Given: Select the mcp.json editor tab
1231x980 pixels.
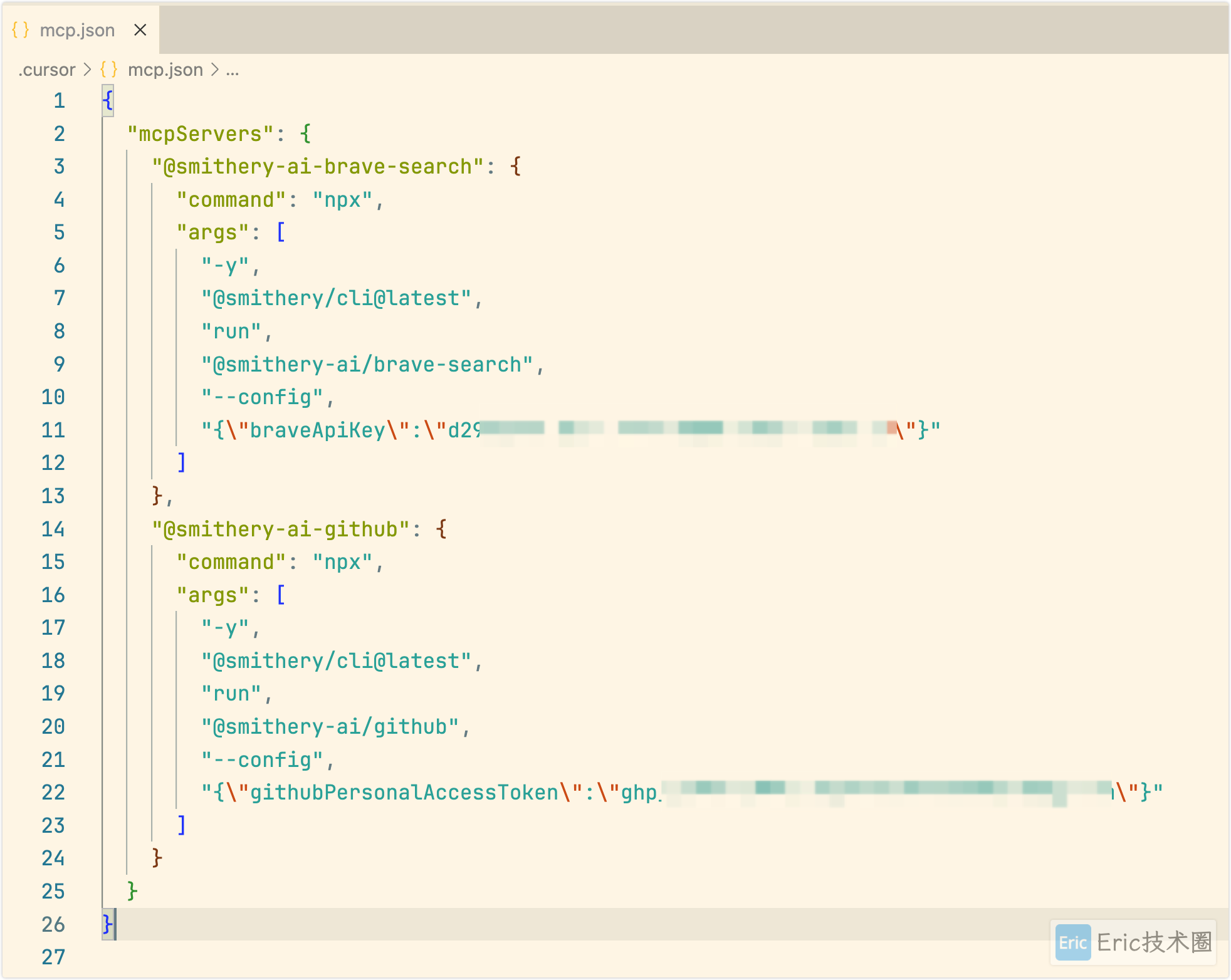Looking at the screenshot, I should click(x=80, y=30).
